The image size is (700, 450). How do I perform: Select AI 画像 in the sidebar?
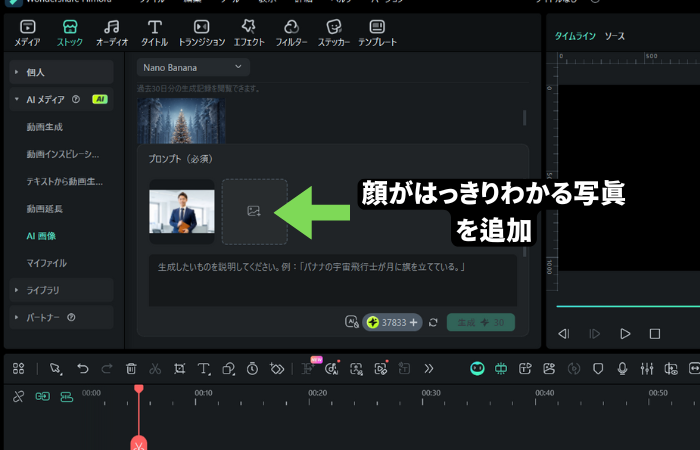coord(41,236)
